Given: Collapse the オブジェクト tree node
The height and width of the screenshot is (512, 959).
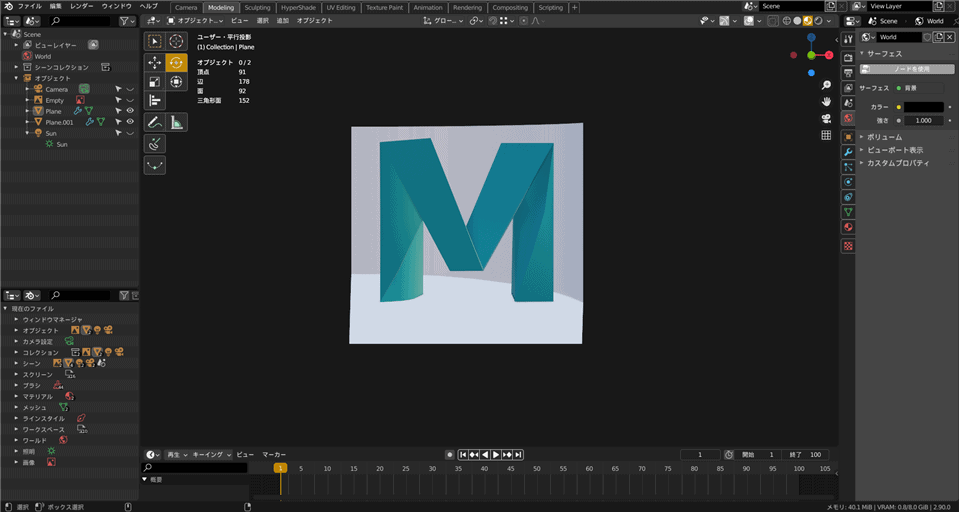Looking at the screenshot, I should pos(17,78).
